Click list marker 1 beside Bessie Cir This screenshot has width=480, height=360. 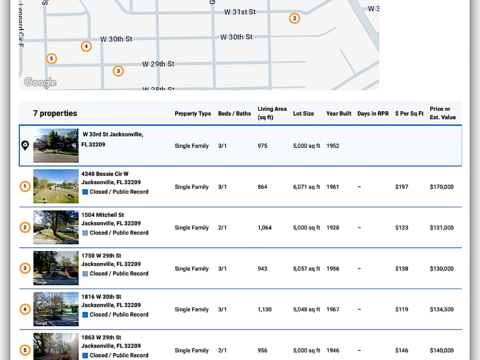coord(25,186)
